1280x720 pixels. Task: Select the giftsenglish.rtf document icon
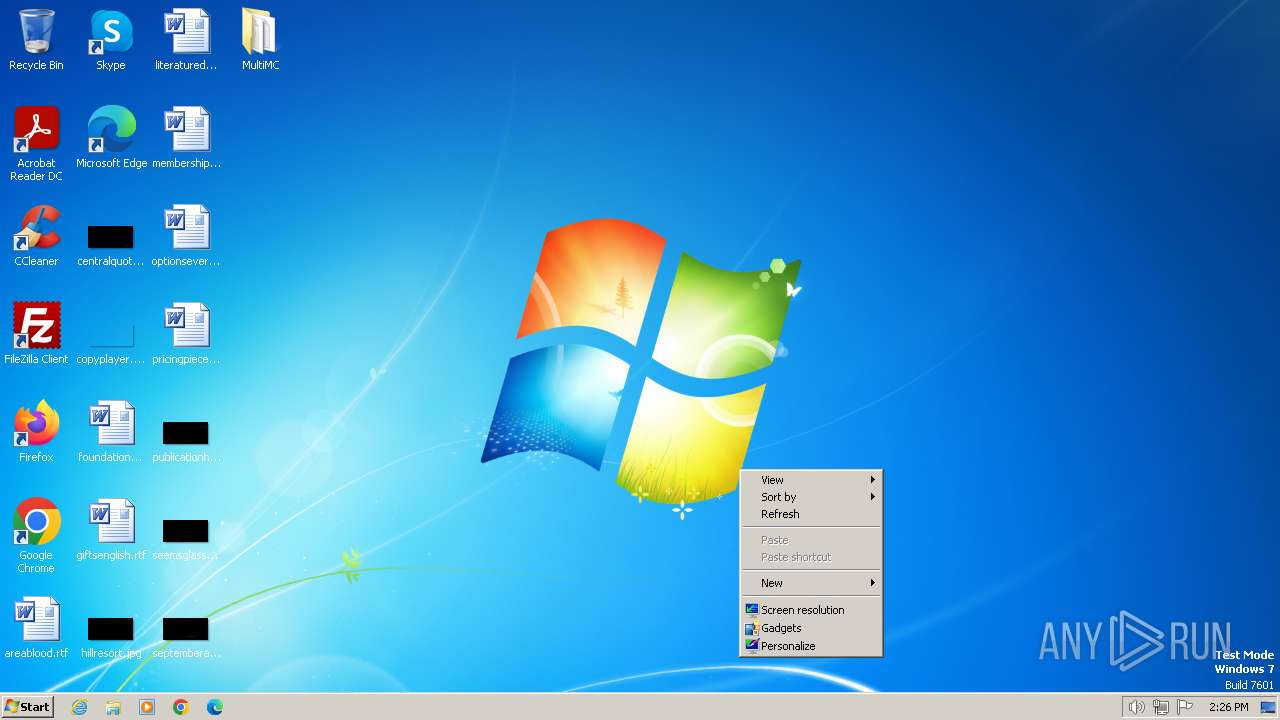[x=111, y=530]
